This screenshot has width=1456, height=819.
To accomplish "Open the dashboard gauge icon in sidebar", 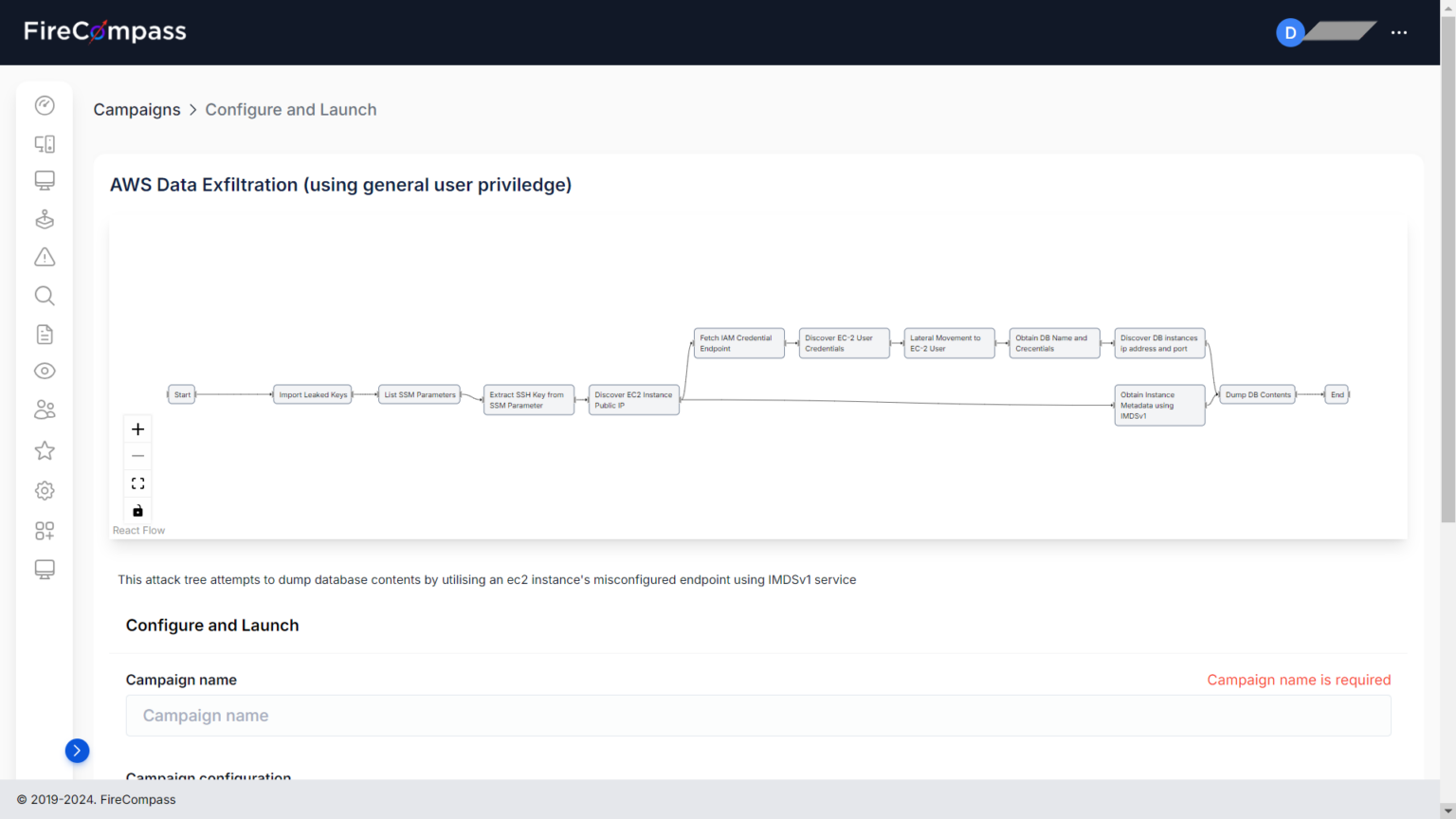I will coord(45,105).
